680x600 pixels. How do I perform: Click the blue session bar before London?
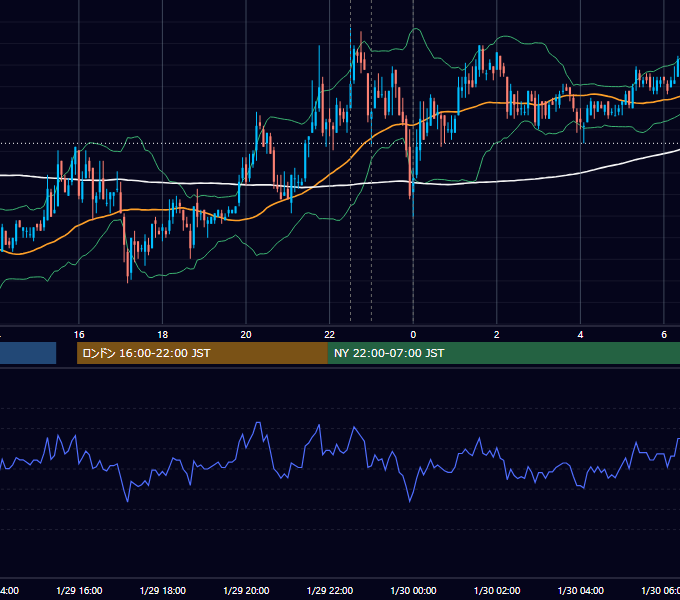(x=28, y=353)
